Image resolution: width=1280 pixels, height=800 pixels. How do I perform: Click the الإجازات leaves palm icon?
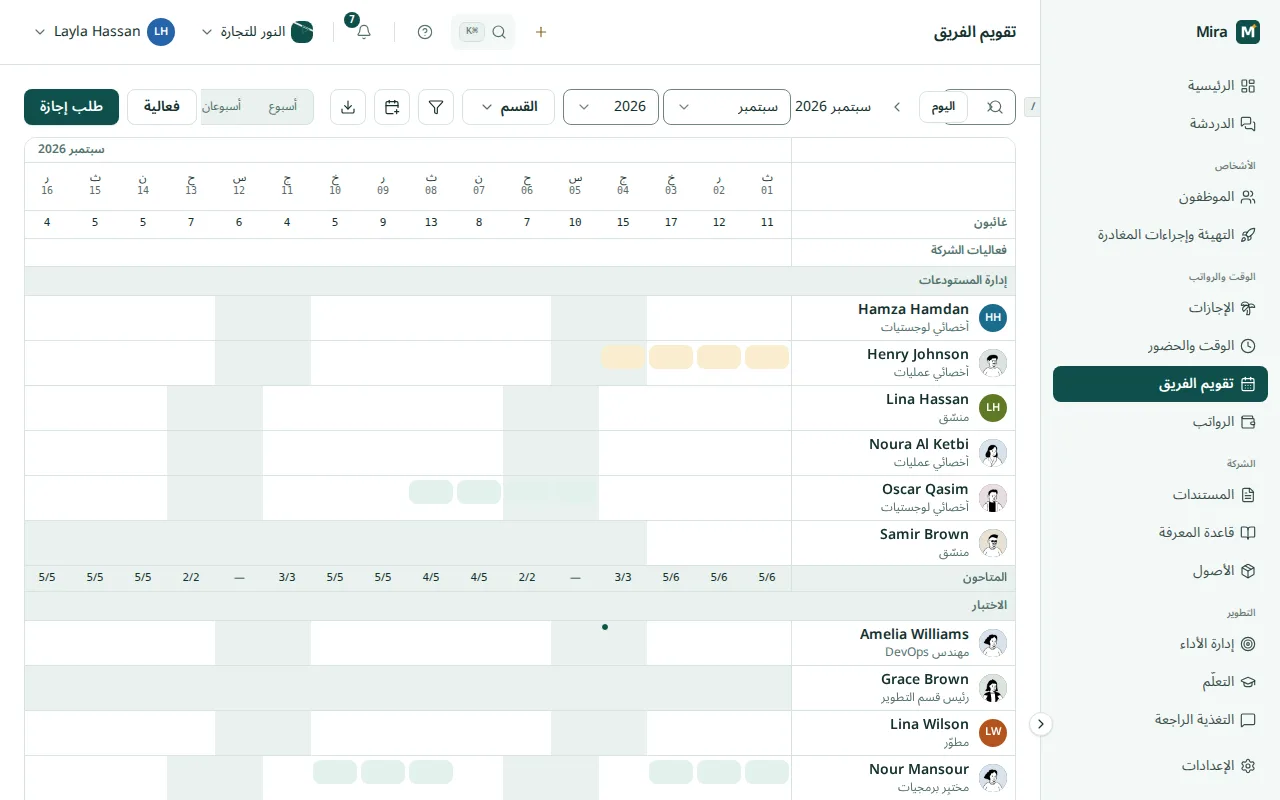tap(1247, 308)
